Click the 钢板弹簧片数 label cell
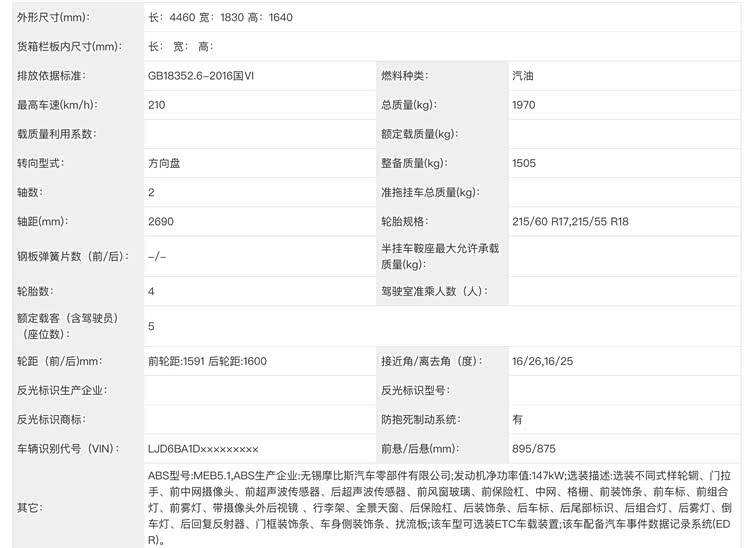This screenshot has height=548, width=750. coord(70,256)
